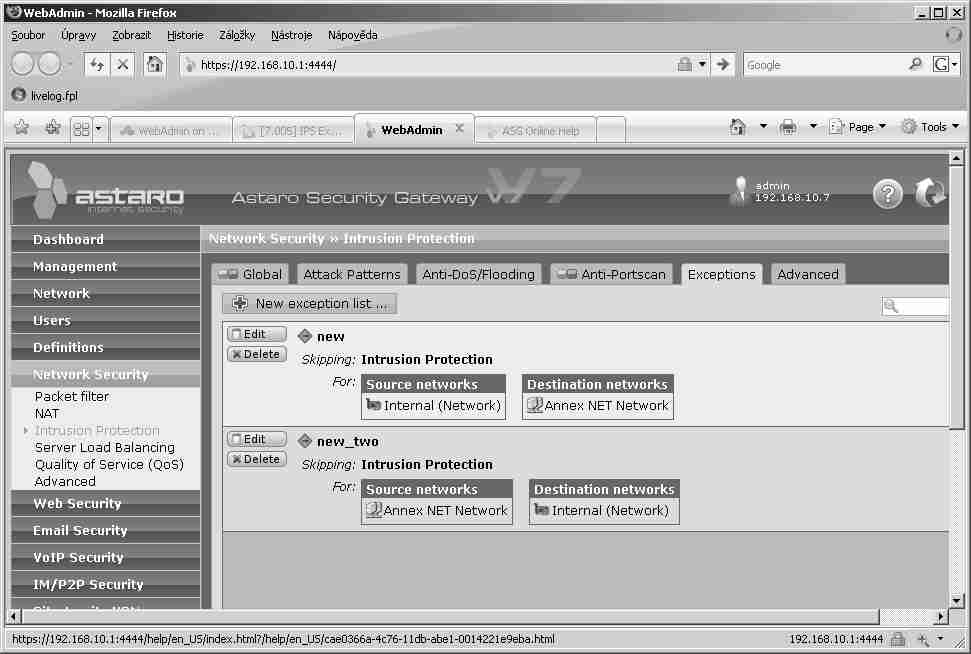Viewport: 971px width, 654px height.
Task: Click the Favorites star icon
Action: (x=22, y=128)
